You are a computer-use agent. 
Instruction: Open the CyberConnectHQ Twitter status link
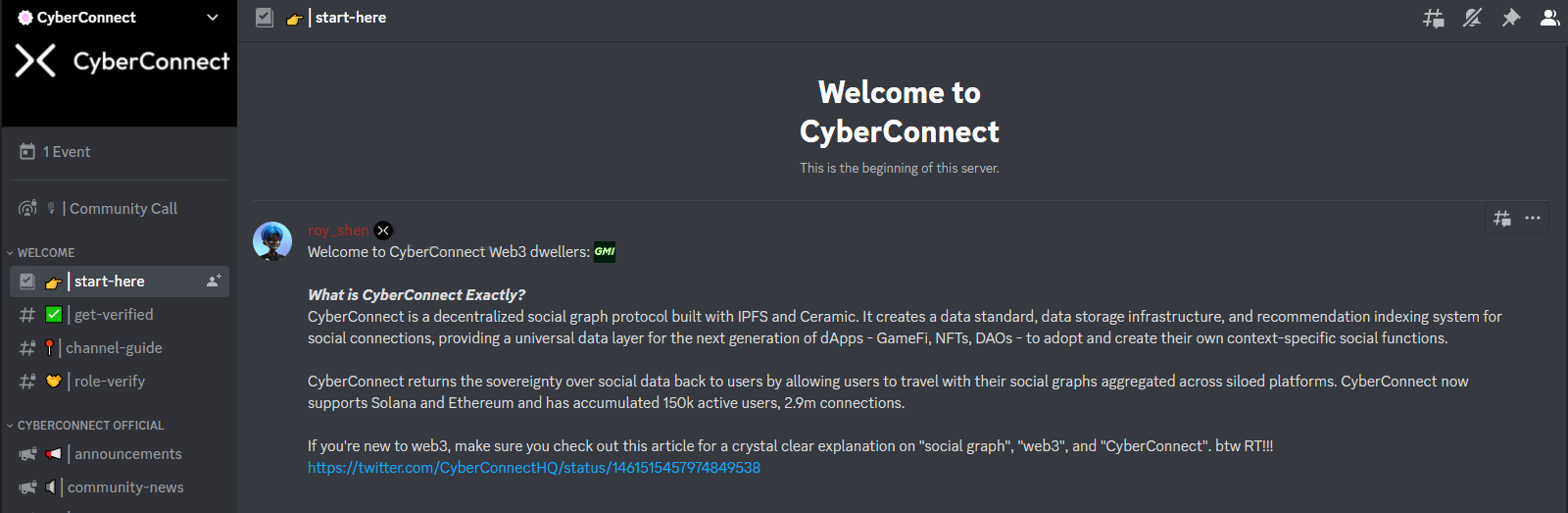click(534, 468)
